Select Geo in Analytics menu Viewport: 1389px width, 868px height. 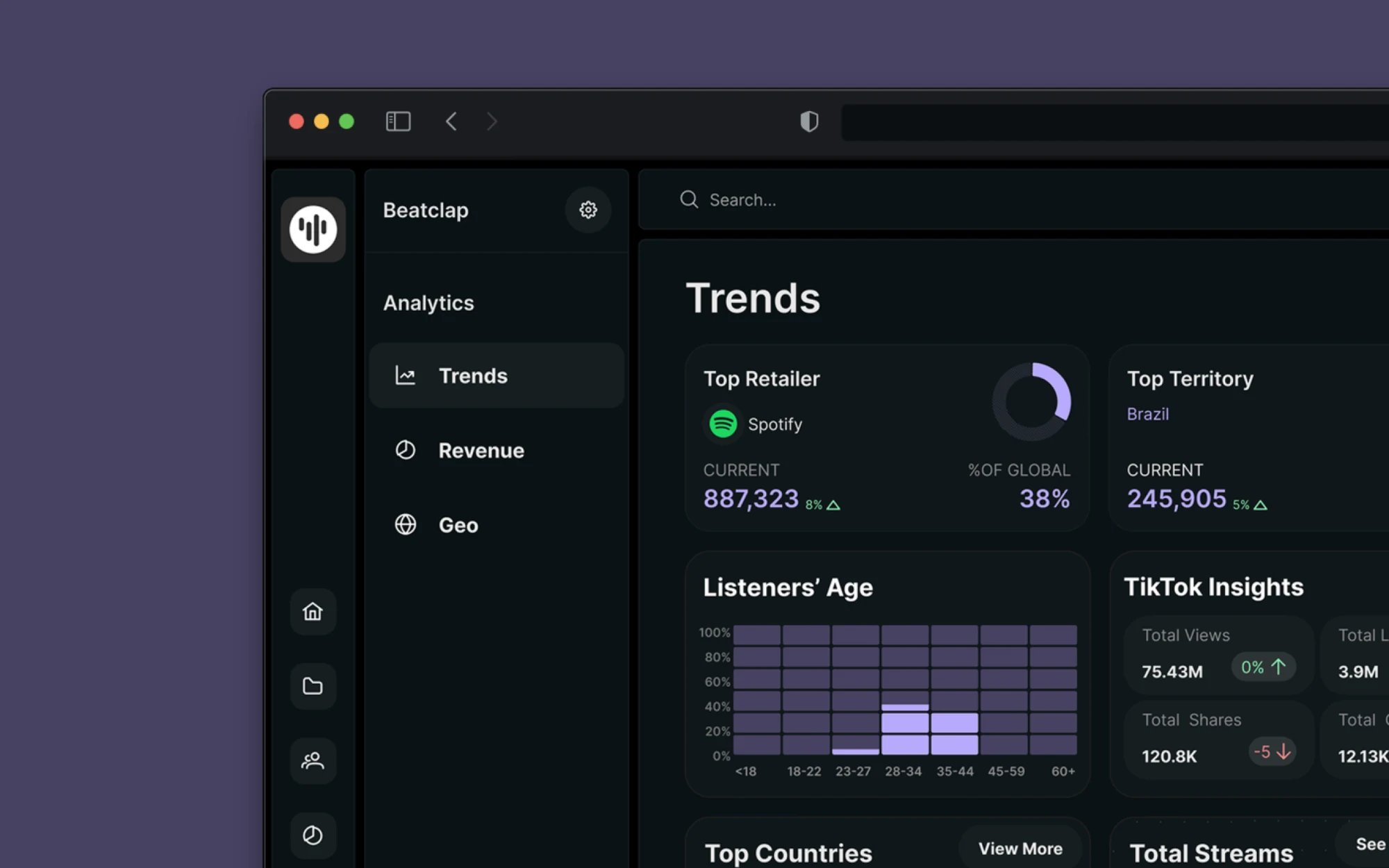point(497,525)
